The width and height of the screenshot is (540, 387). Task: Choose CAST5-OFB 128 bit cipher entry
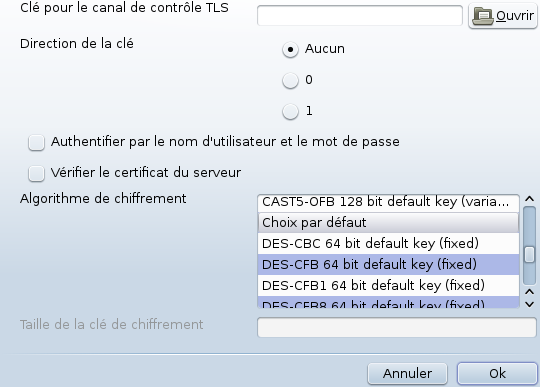click(x=388, y=202)
